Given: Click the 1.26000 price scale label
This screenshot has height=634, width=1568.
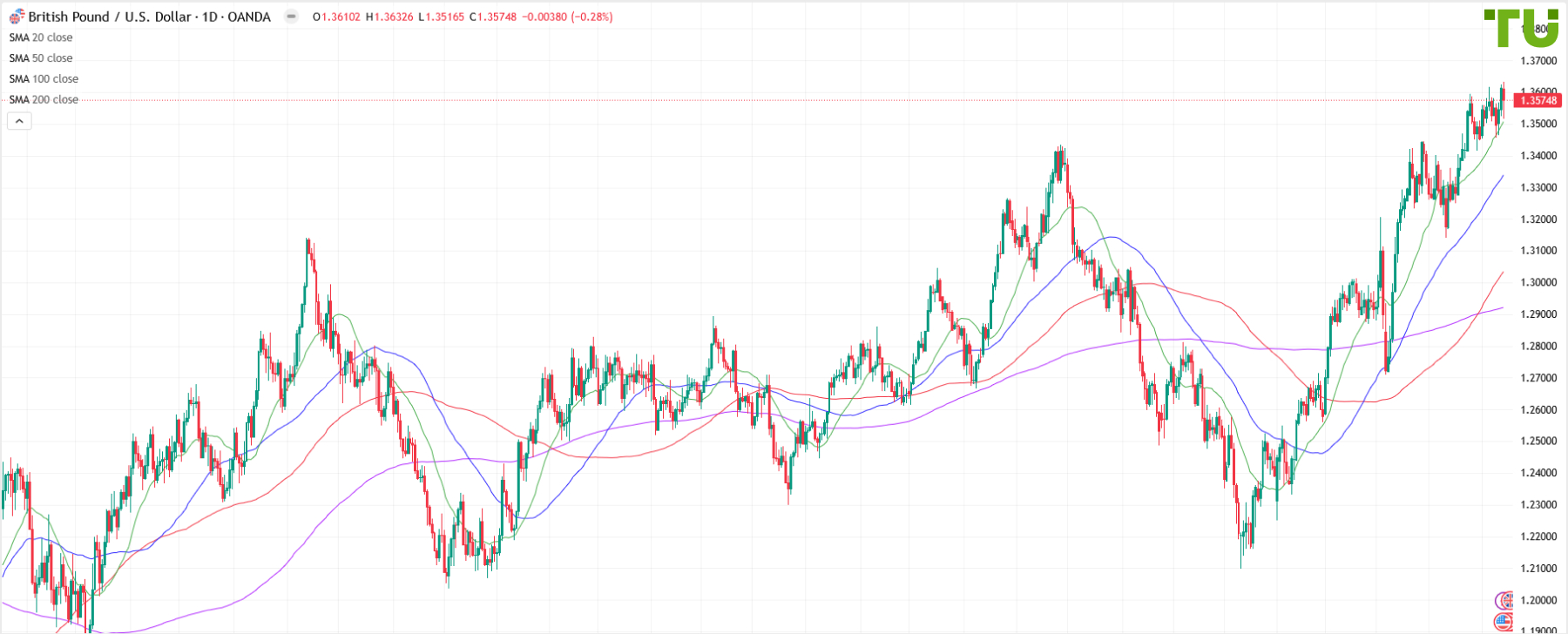Looking at the screenshot, I should [x=1538, y=409].
